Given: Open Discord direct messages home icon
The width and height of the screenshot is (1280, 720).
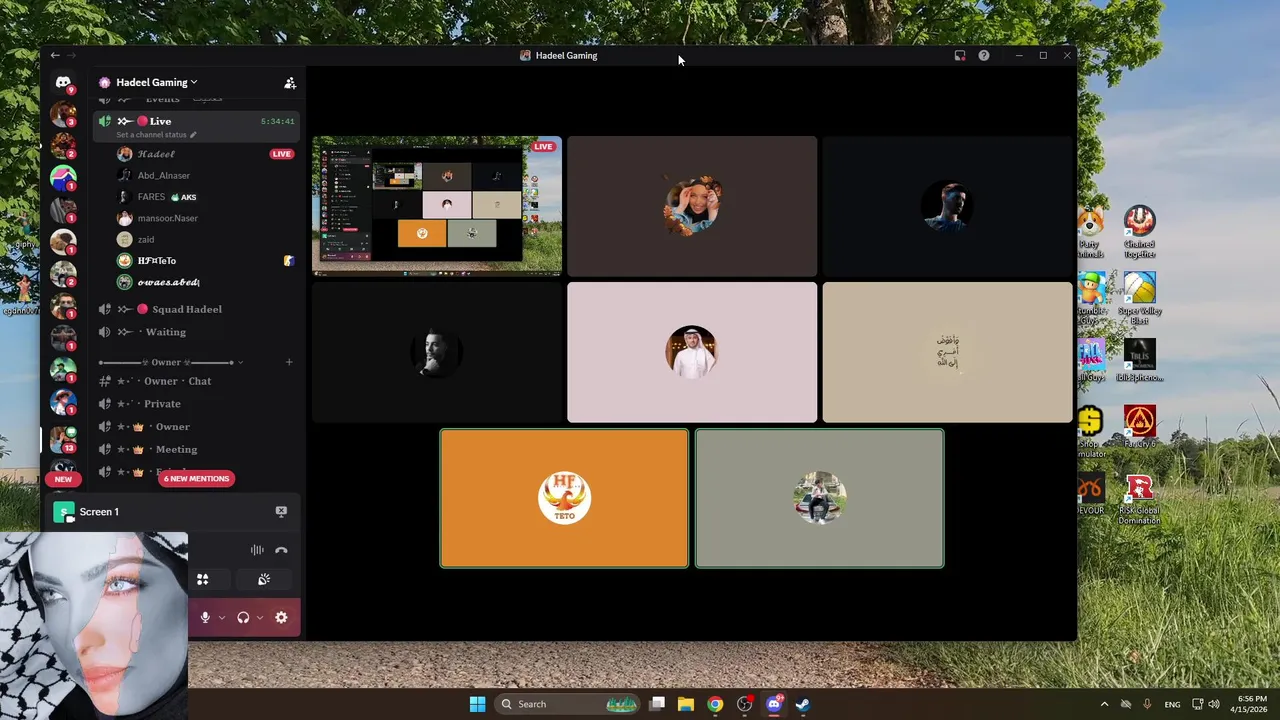Looking at the screenshot, I should pos(63,83).
